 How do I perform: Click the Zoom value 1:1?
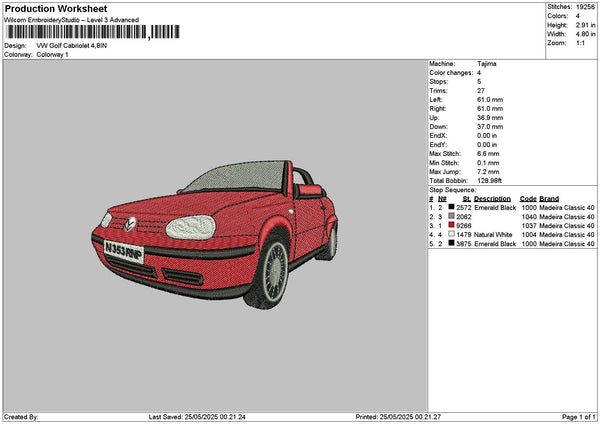coord(580,43)
